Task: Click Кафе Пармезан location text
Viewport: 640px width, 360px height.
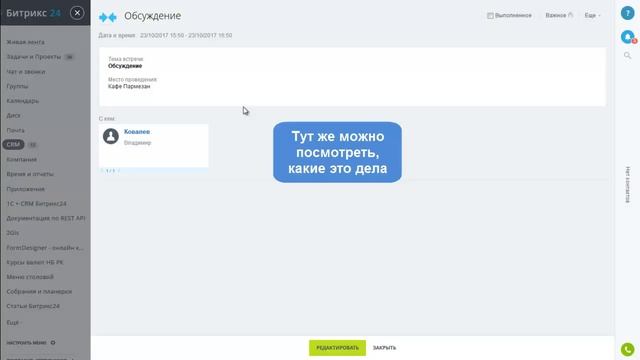Action: pyautogui.click(x=129, y=86)
